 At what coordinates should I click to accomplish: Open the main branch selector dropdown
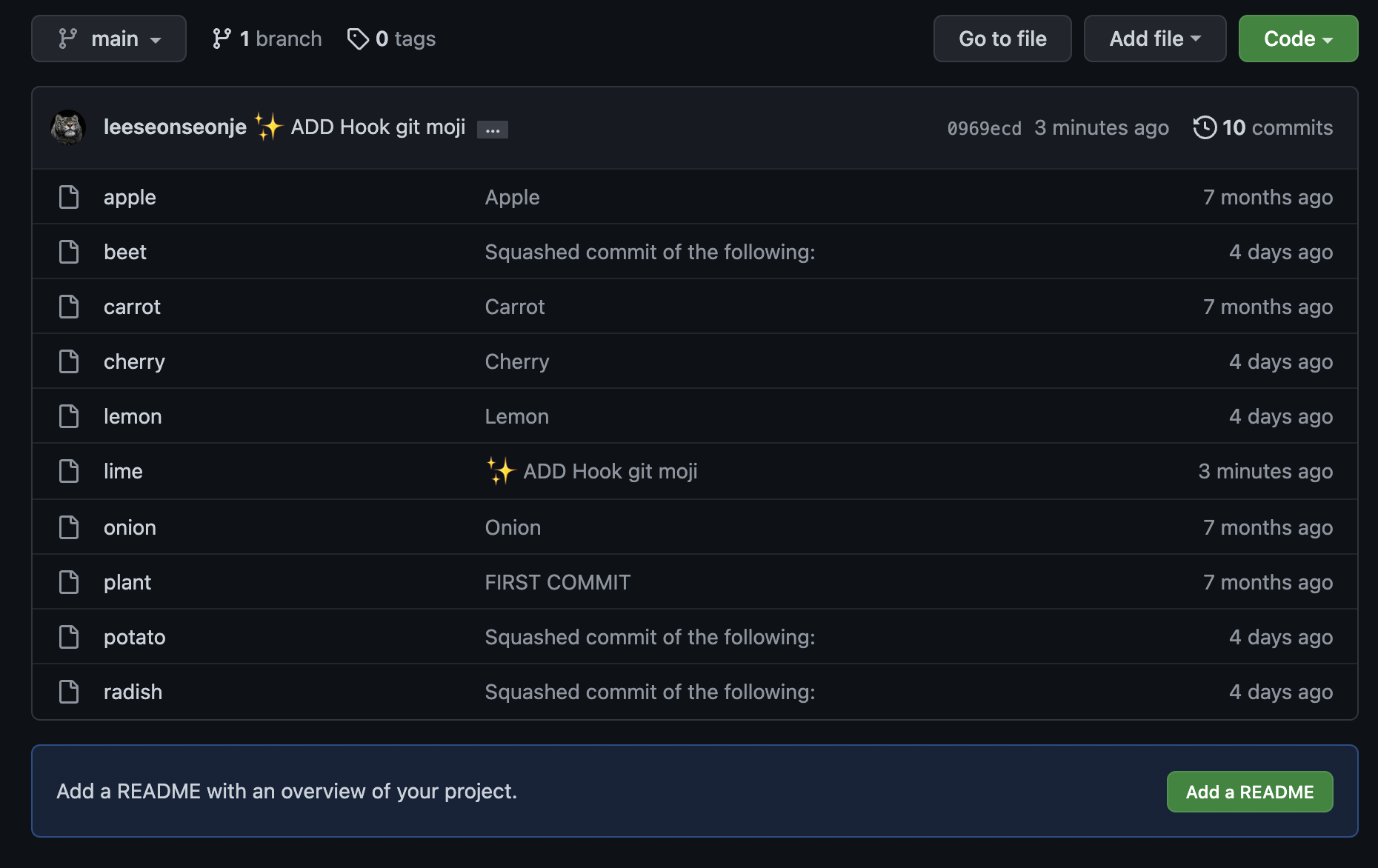point(109,39)
